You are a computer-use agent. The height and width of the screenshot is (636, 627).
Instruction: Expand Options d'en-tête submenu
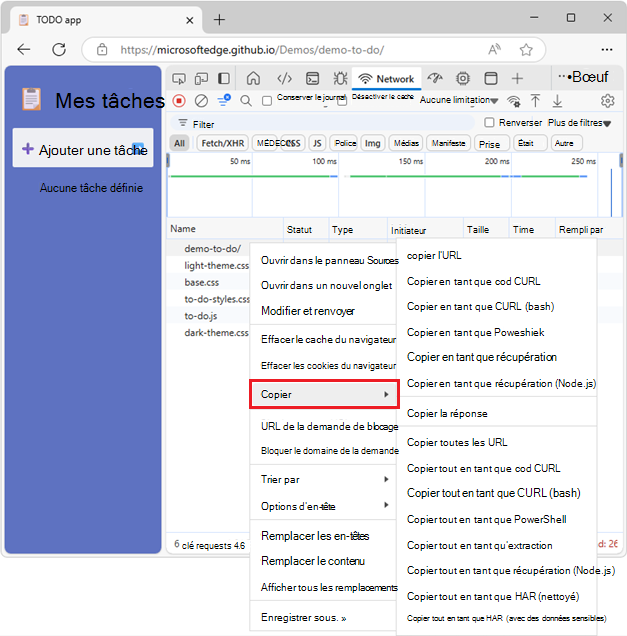pos(324,506)
